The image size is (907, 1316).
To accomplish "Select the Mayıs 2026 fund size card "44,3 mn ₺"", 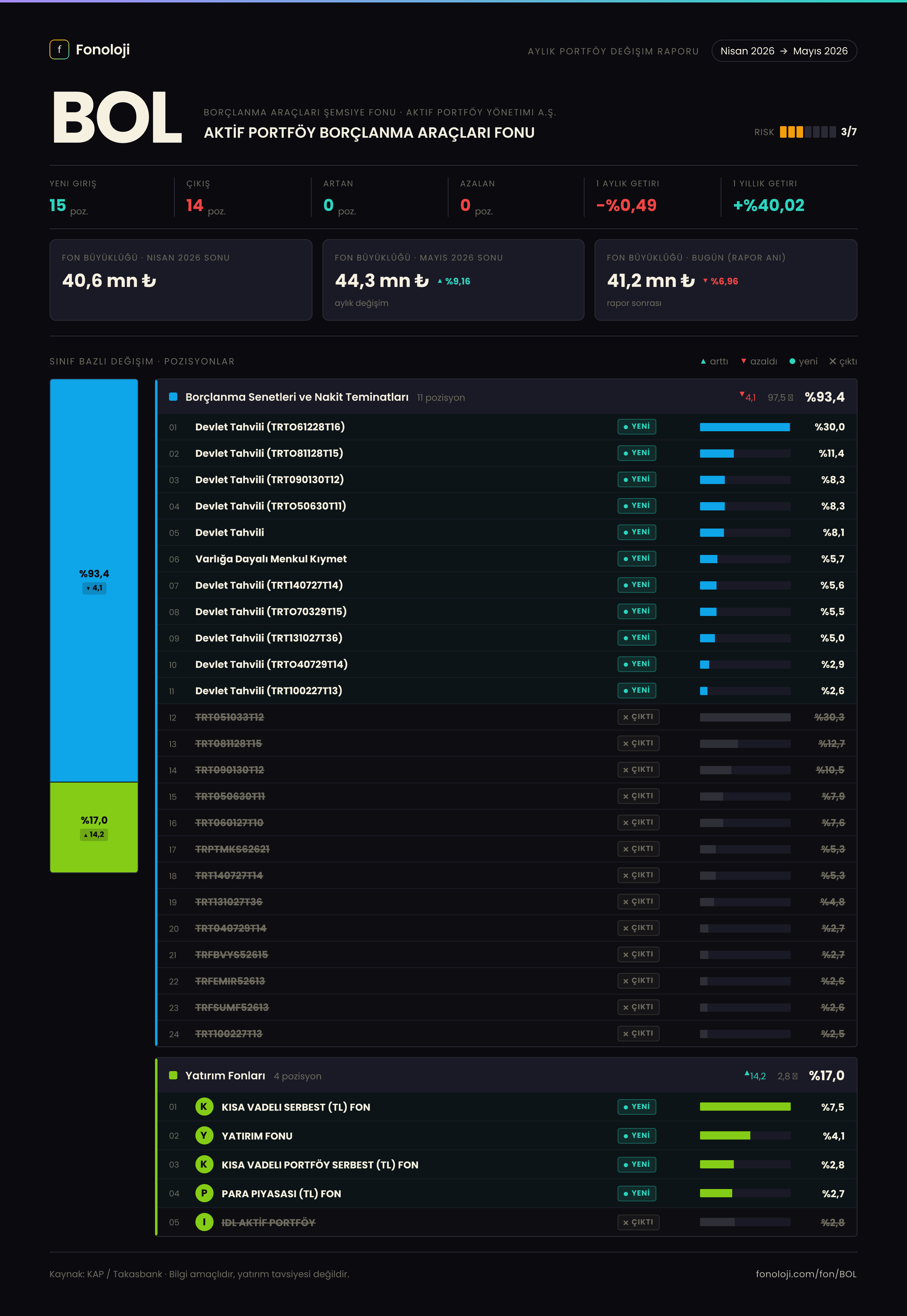I will click(x=453, y=280).
